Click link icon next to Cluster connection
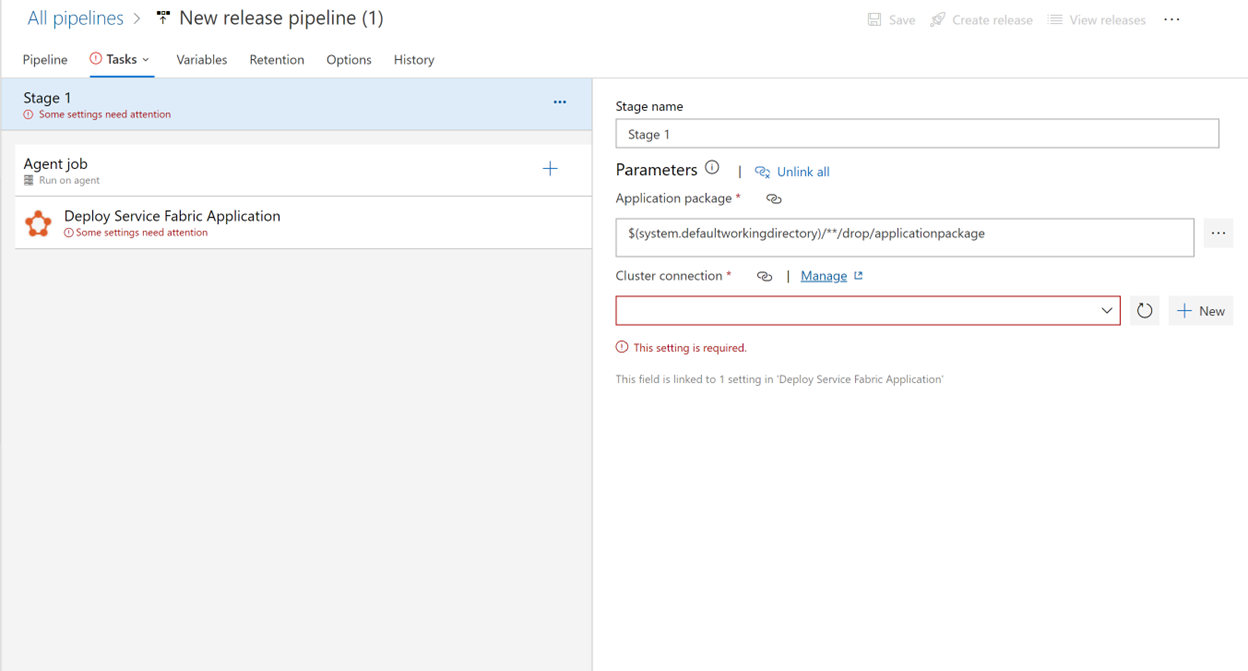The image size is (1248, 671). (765, 277)
